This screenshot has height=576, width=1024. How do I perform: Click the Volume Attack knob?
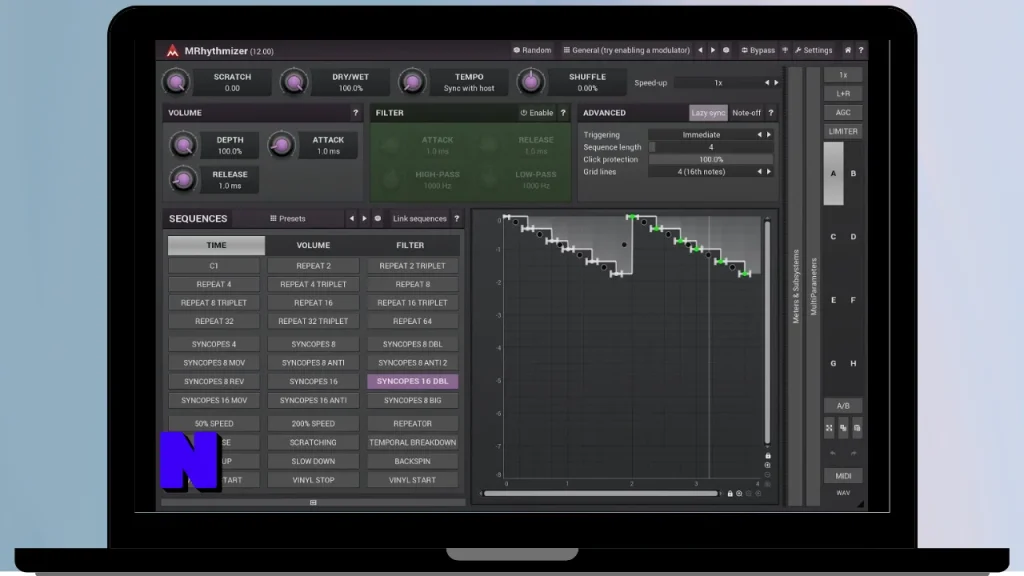click(x=281, y=145)
